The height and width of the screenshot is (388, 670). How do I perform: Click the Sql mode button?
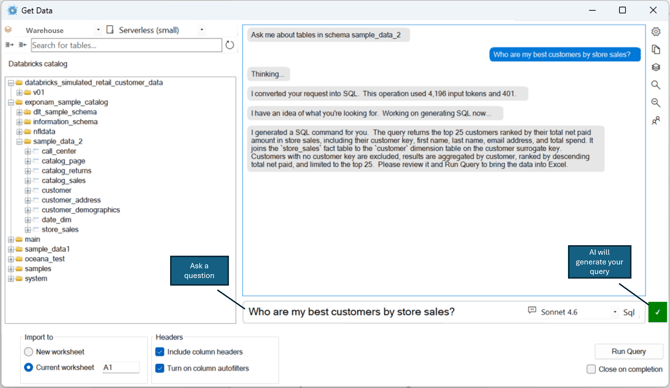[629, 312]
